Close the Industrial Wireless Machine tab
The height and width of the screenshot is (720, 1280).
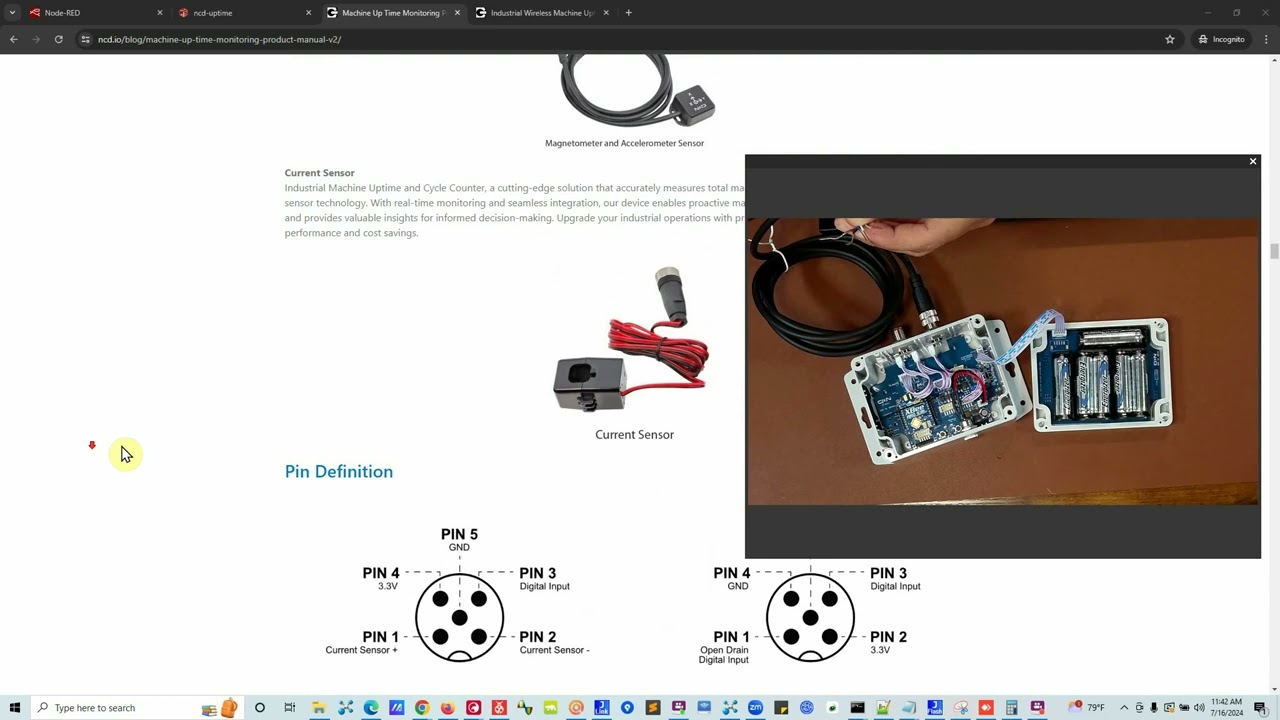point(606,13)
